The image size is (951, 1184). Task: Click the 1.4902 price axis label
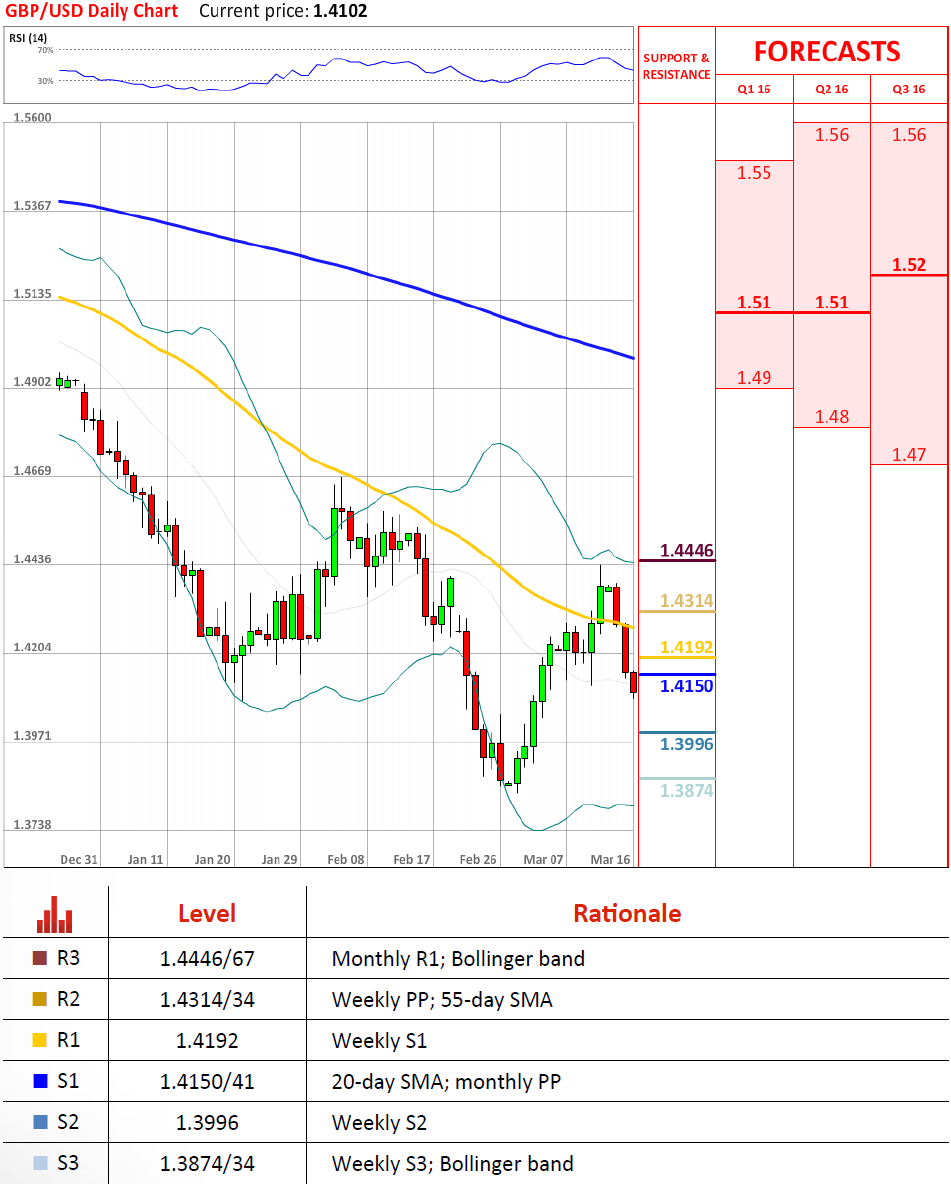(32, 382)
